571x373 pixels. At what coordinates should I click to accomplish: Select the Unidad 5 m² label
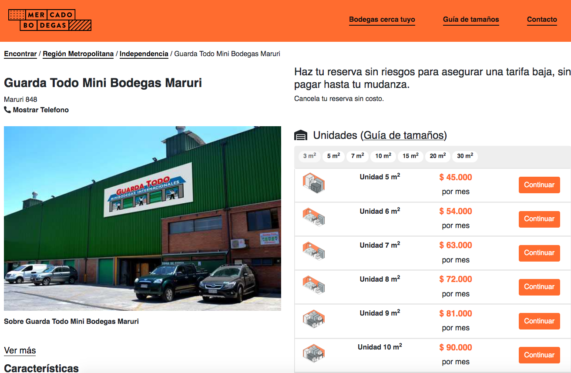(380, 177)
